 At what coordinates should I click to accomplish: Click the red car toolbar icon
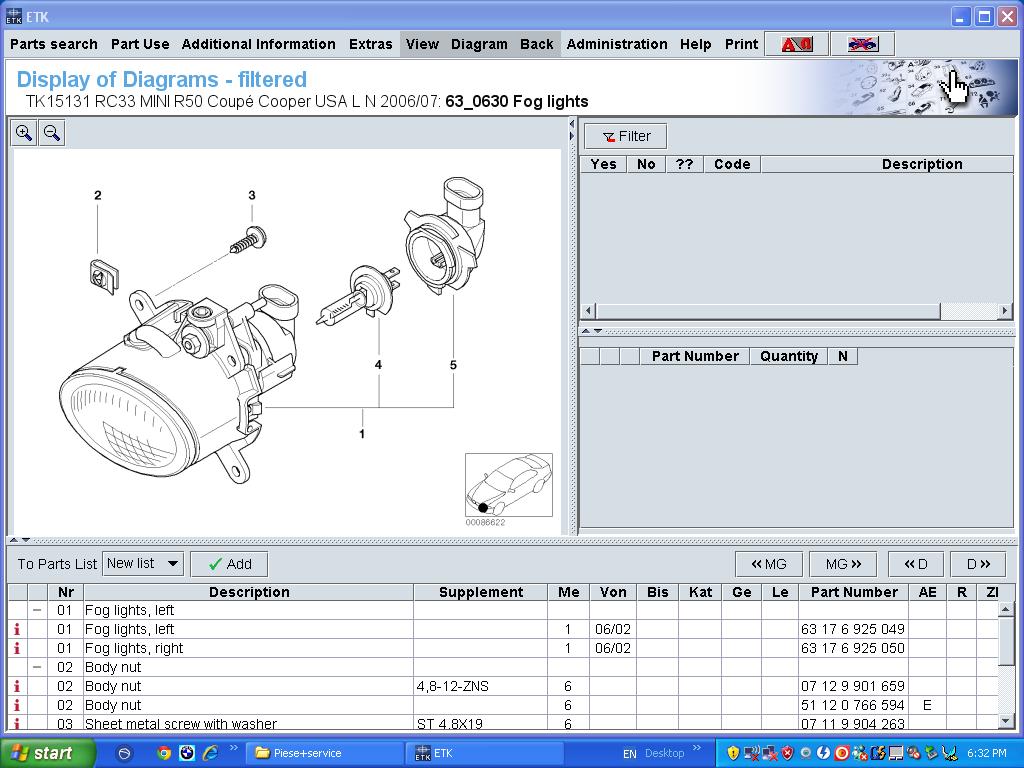tap(797, 44)
